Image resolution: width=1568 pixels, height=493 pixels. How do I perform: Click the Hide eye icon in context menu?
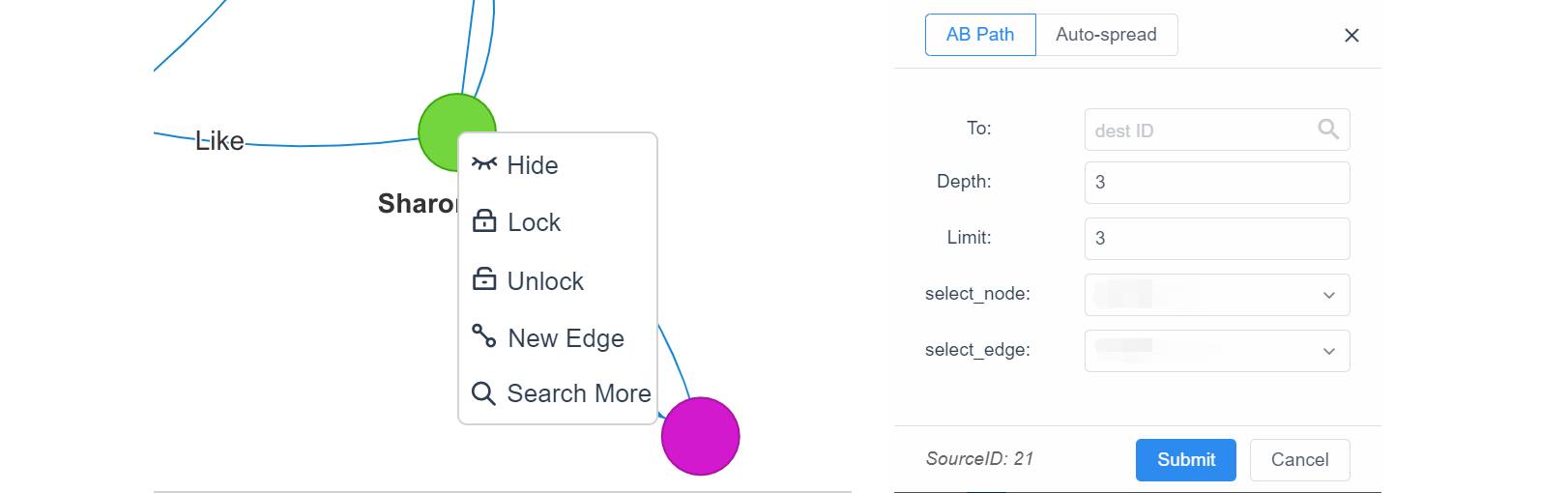[484, 164]
